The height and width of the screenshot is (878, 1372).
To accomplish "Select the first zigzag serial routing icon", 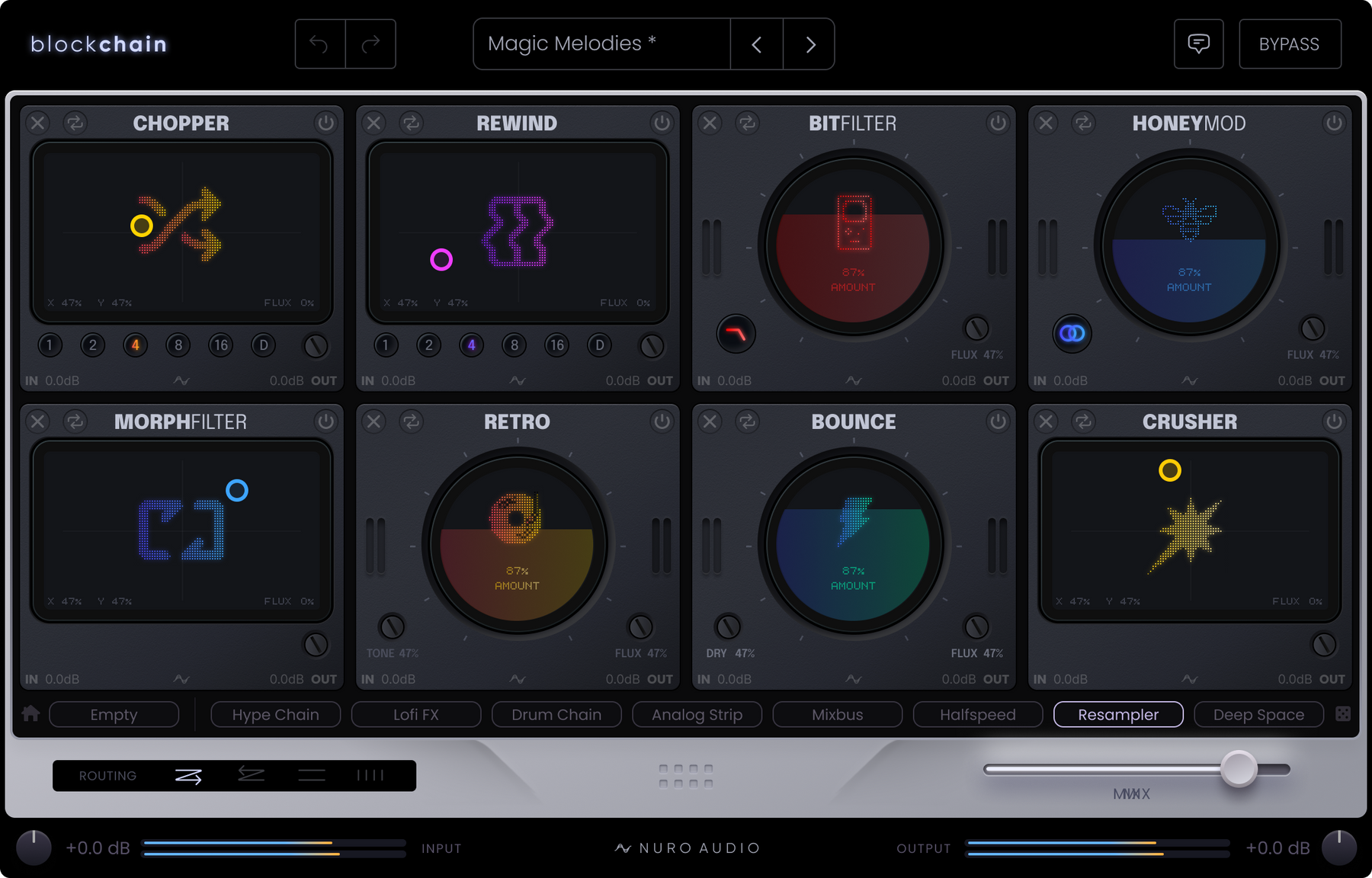I will pyautogui.click(x=188, y=776).
